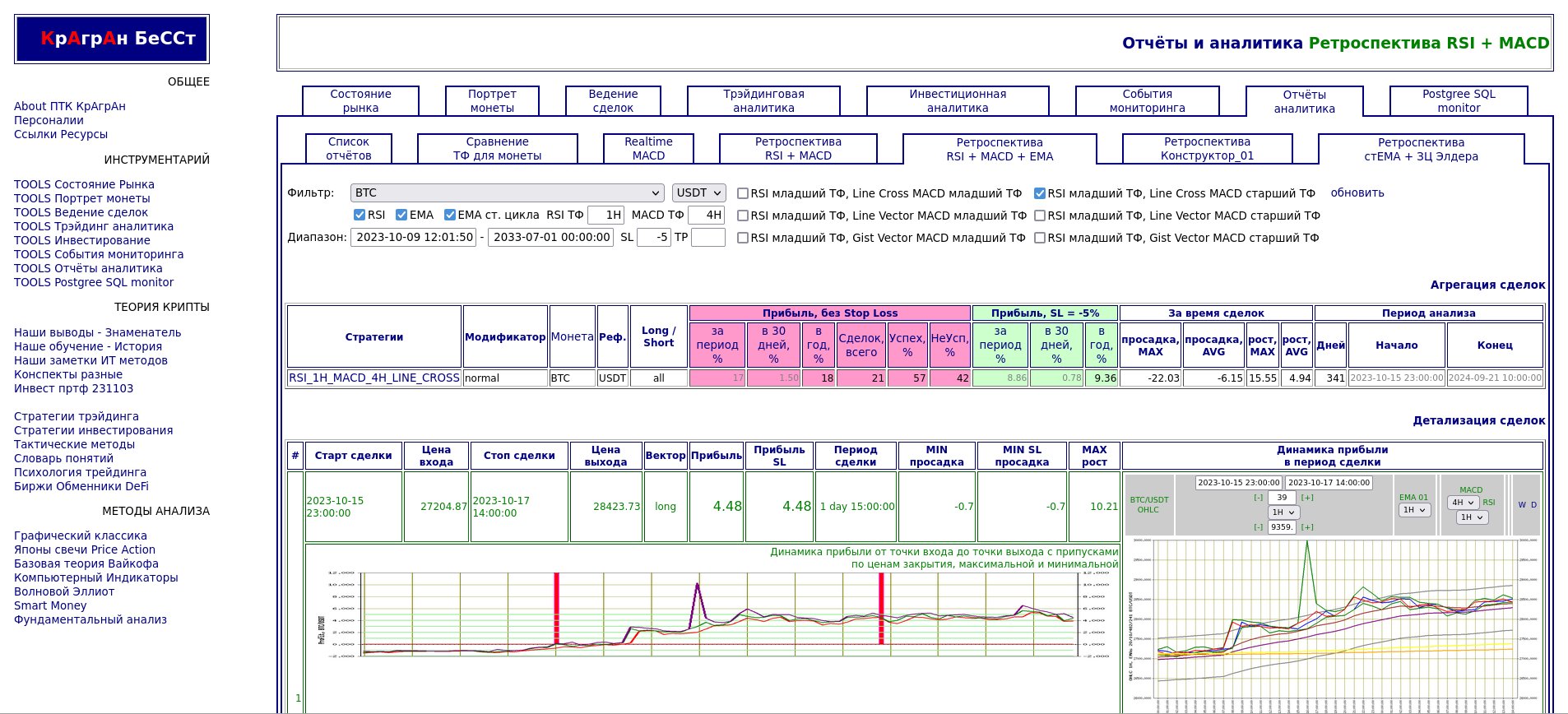This screenshot has height=714, width=1568.
Task: Click the SL input field with -5
Action: click(x=654, y=237)
